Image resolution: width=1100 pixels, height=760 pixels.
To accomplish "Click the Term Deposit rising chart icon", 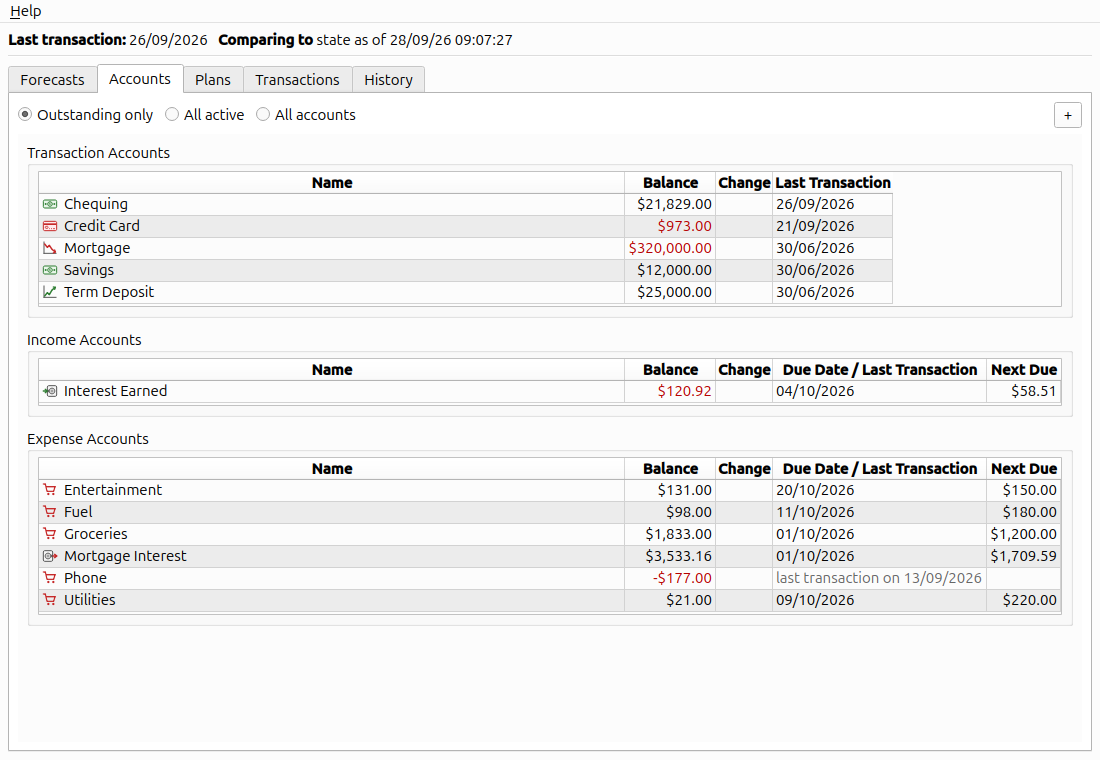I will point(50,292).
